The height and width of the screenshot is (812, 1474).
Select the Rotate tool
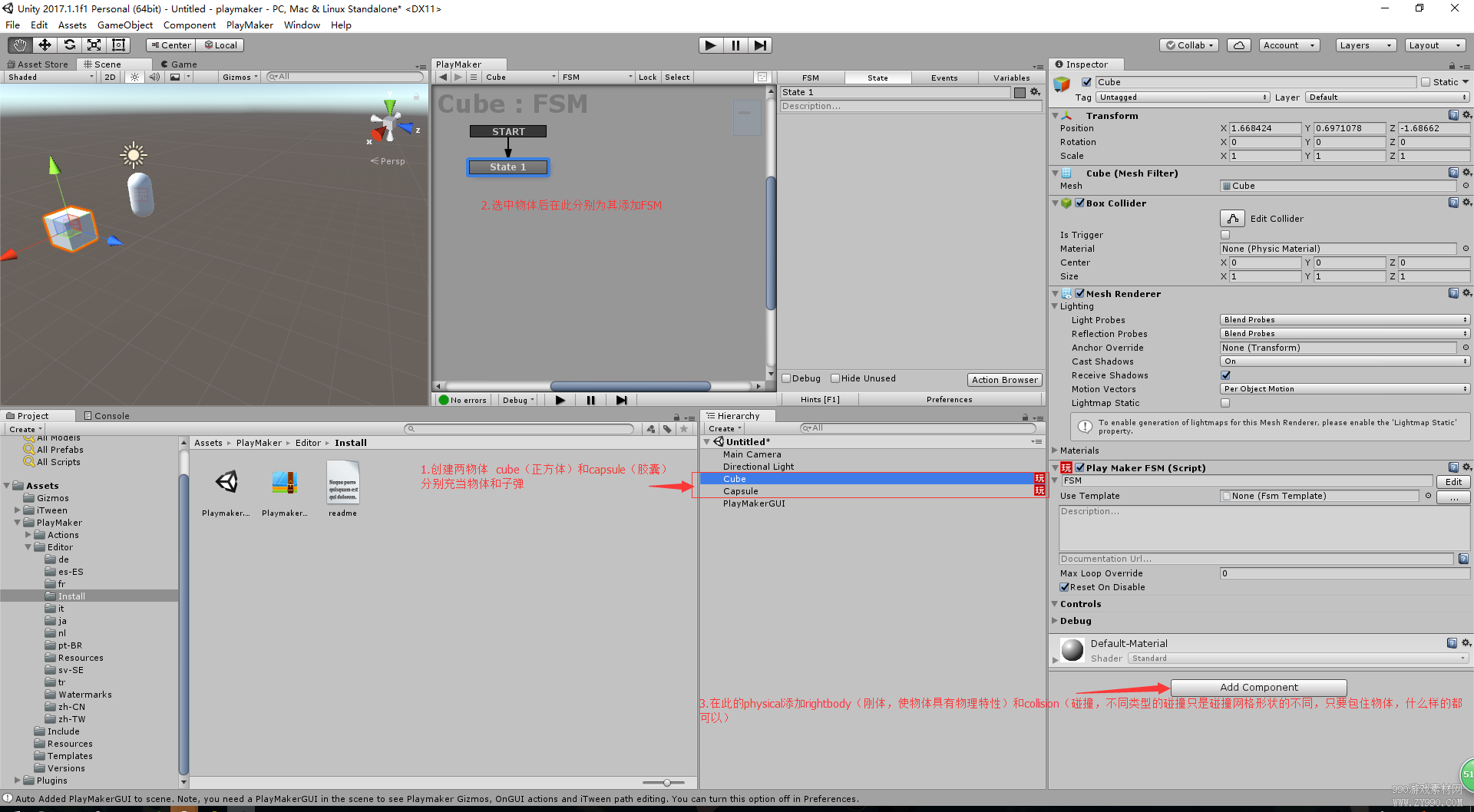69,45
